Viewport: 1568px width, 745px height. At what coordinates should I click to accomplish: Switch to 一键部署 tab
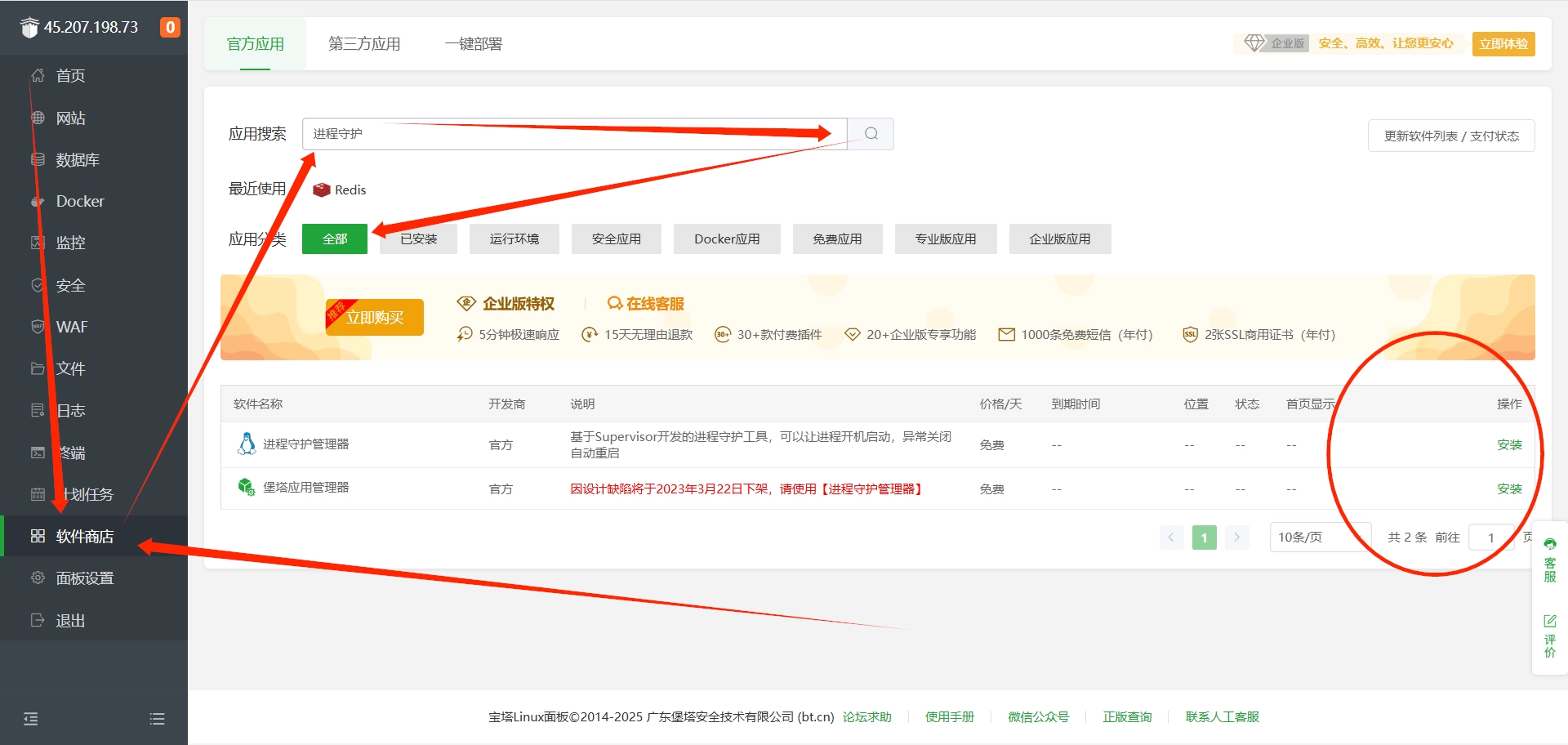click(x=474, y=43)
